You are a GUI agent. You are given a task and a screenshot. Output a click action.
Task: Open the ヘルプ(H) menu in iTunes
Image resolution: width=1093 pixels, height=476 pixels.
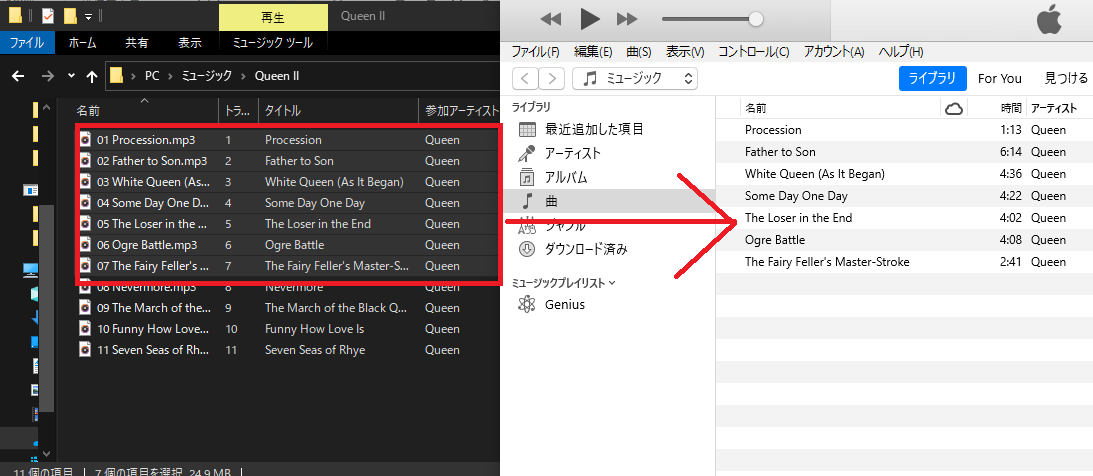(901, 52)
